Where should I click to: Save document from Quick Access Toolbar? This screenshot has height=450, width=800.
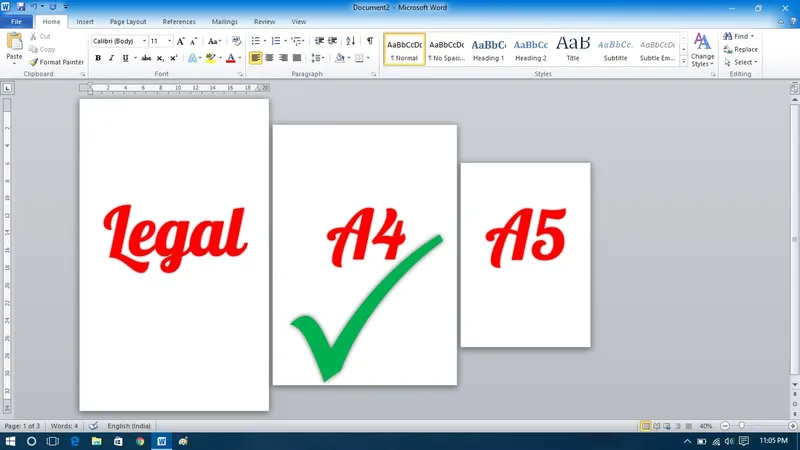coord(20,7)
